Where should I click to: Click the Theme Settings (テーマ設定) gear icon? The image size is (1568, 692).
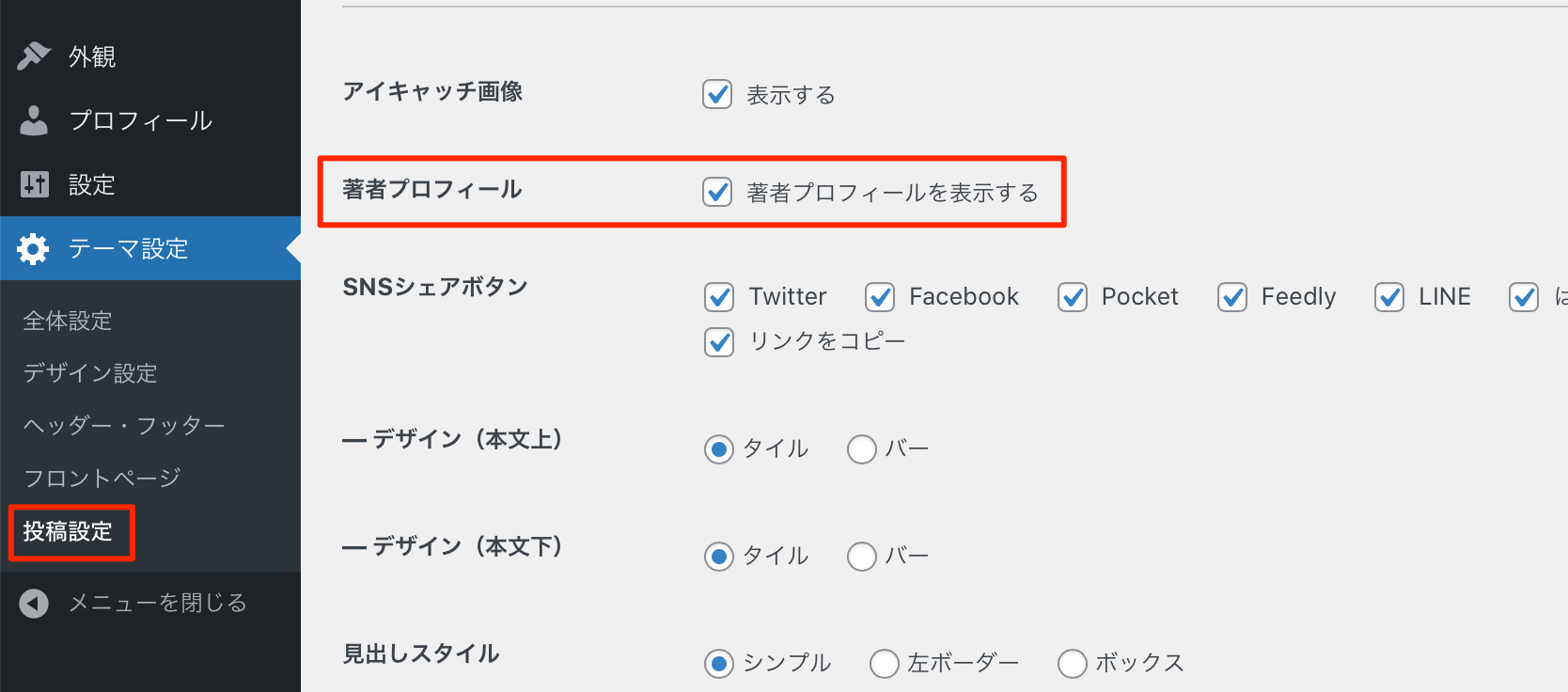click(34, 248)
